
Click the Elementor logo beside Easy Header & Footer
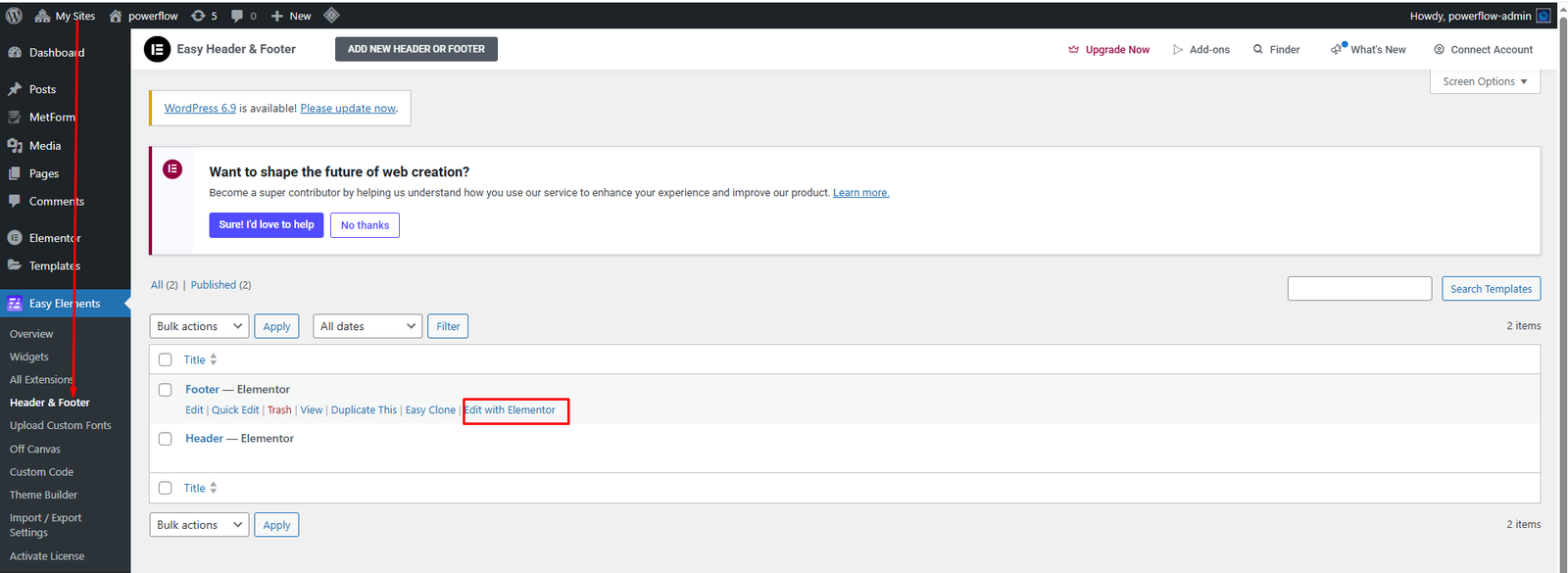tap(157, 49)
